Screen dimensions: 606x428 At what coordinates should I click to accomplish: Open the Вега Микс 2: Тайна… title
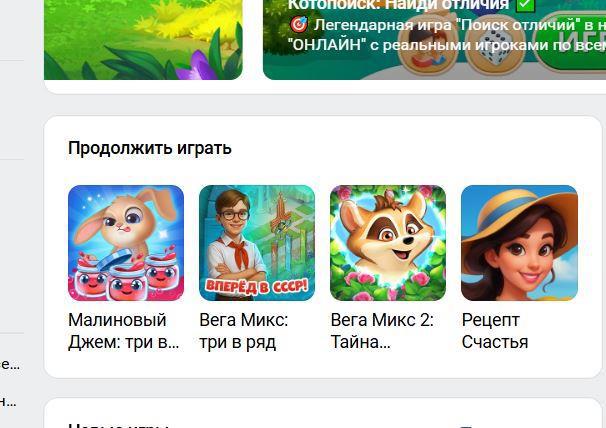click(x=382, y=331)
